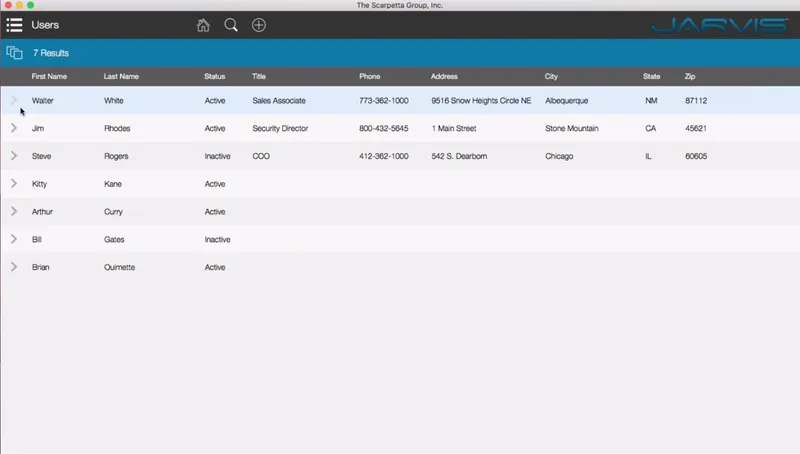Select last name Rogers

click(116, 156)
